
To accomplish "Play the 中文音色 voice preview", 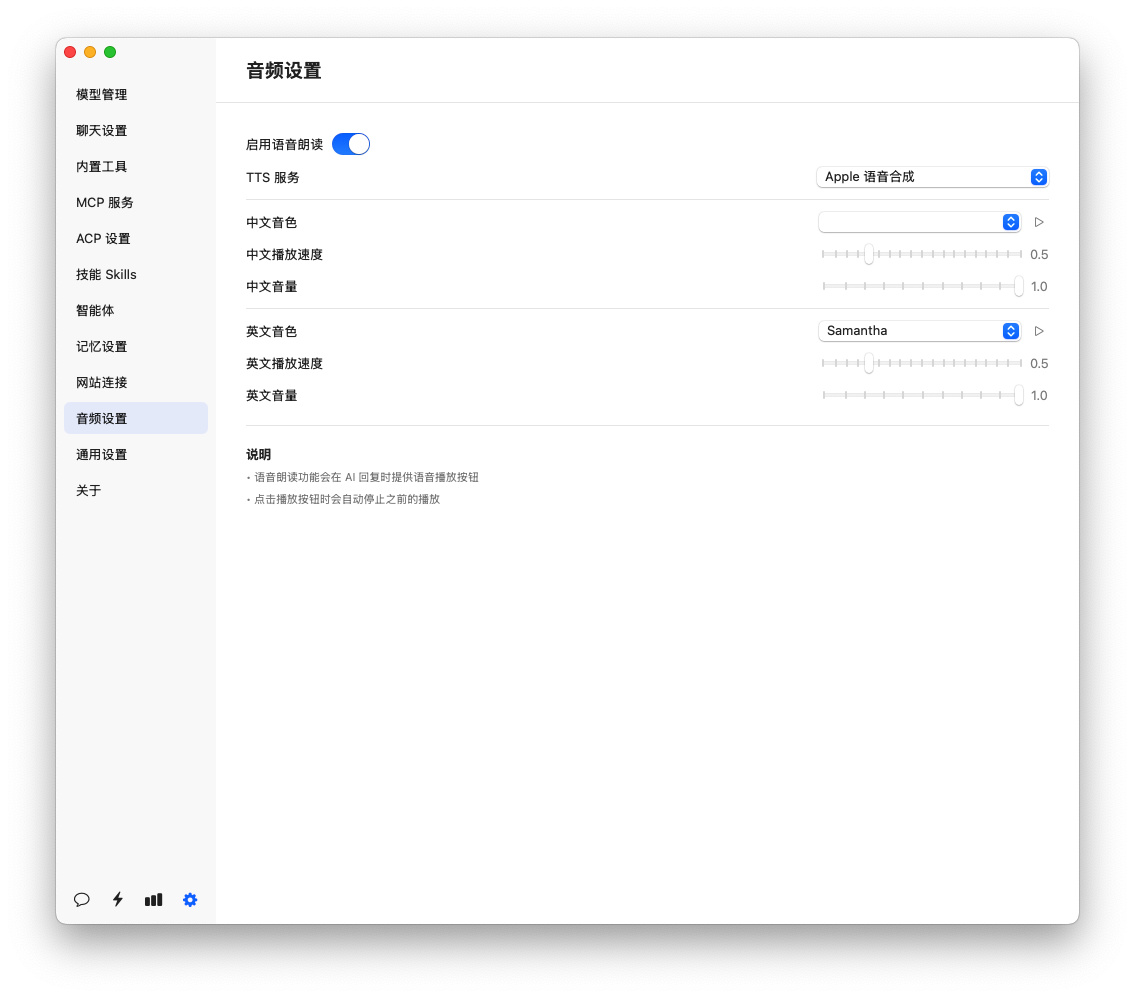I will tap(1039, 222).
